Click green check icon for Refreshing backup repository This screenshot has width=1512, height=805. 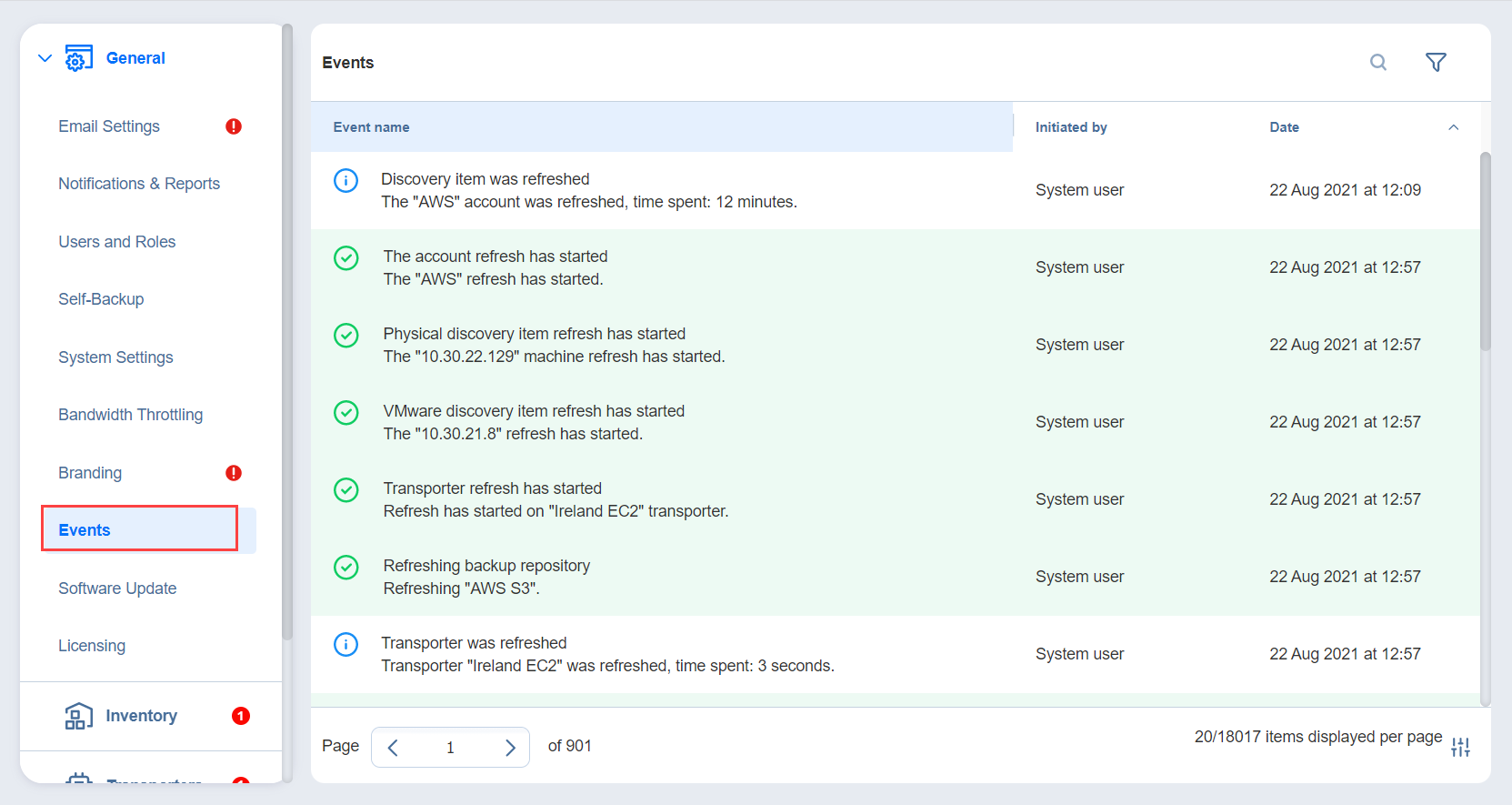[x=345, y=568]
